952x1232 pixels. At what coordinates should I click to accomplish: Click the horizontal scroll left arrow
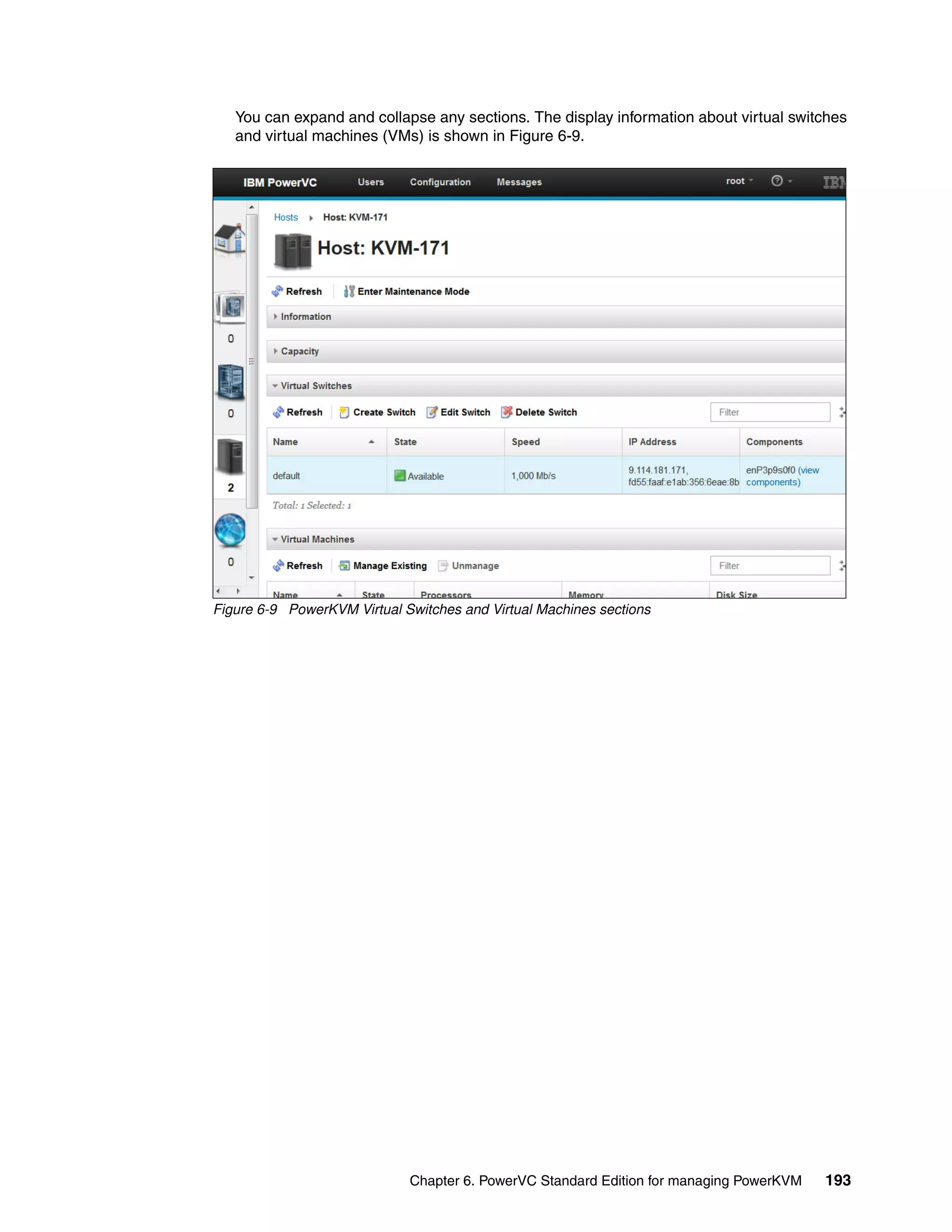tap(218, 592)
